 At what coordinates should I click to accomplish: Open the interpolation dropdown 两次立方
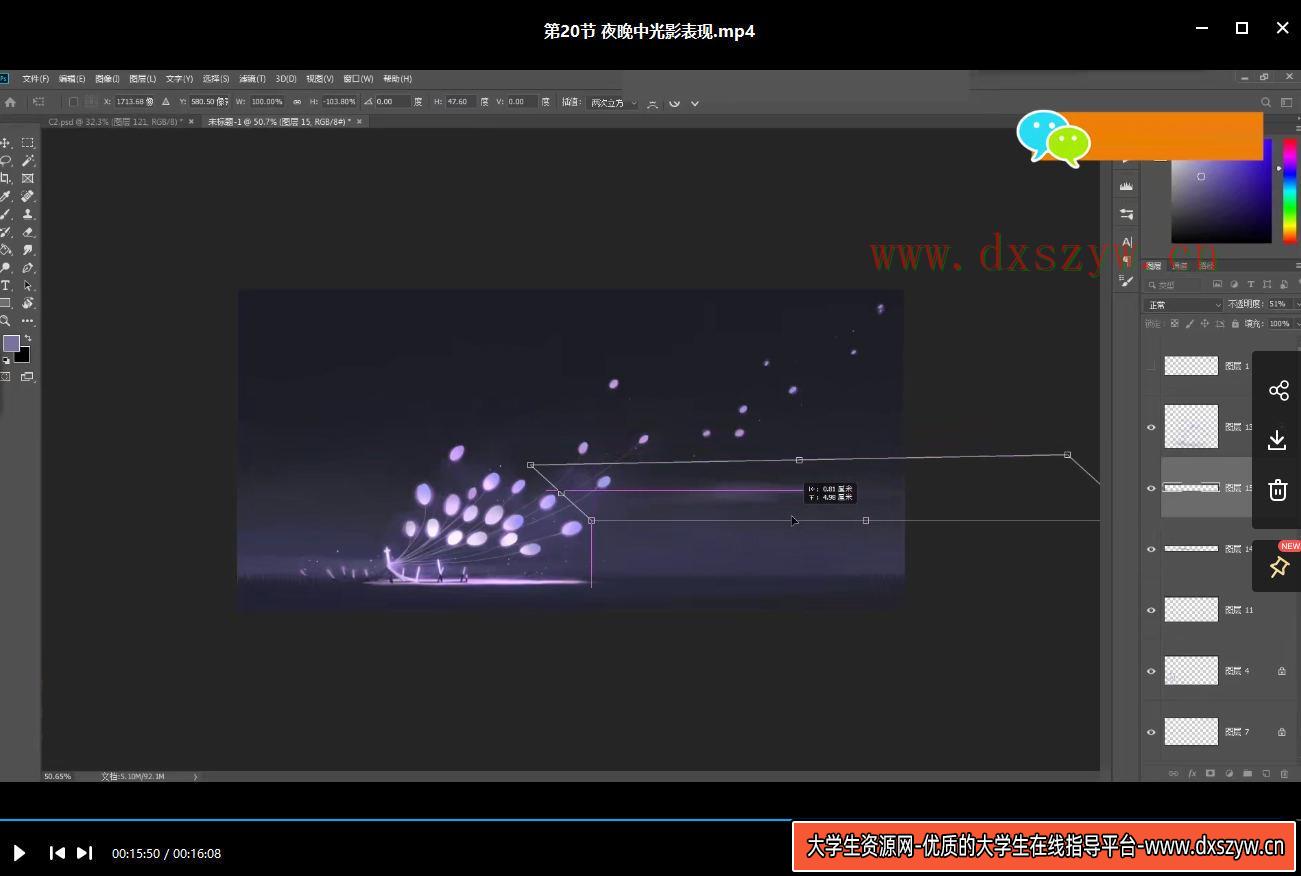pos(614,102)
